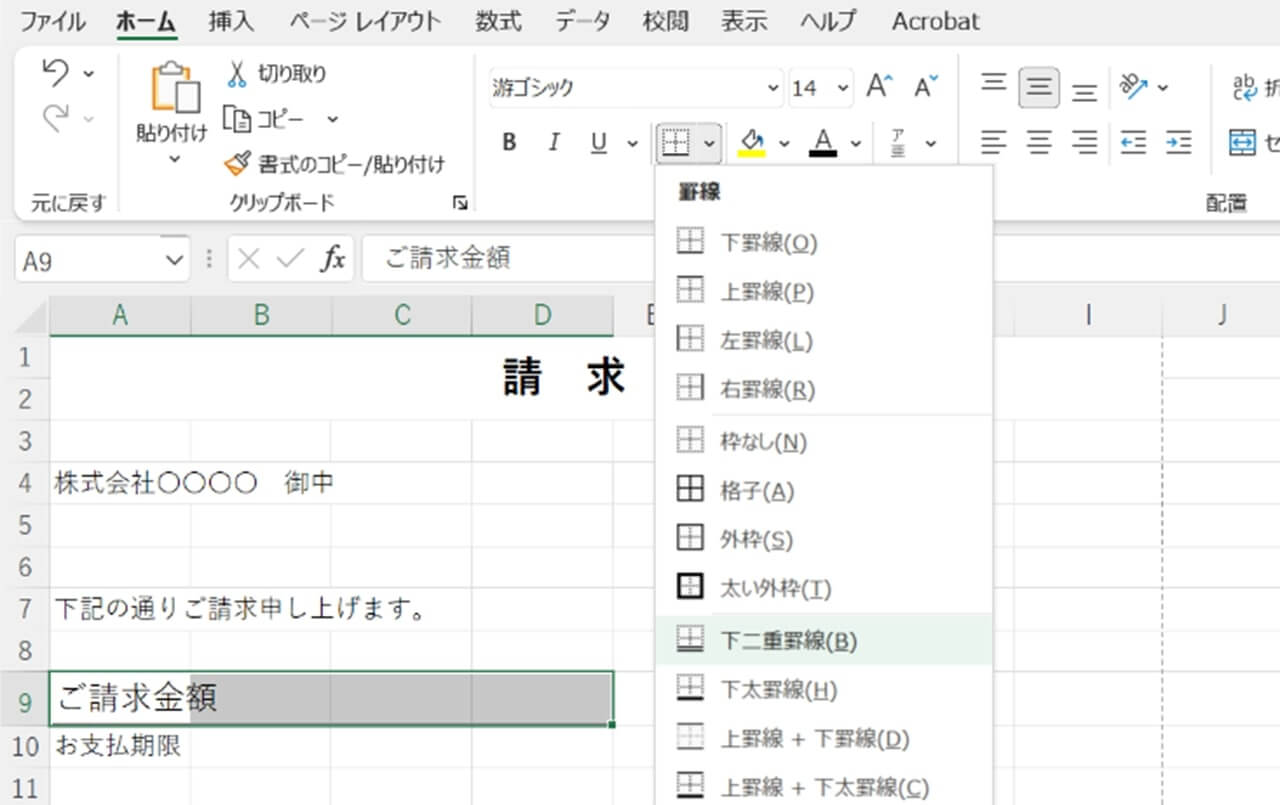Choose 上罫線 + 下罫線(D) option
The image size is (1280, 805).
click(x=824, y=738)
